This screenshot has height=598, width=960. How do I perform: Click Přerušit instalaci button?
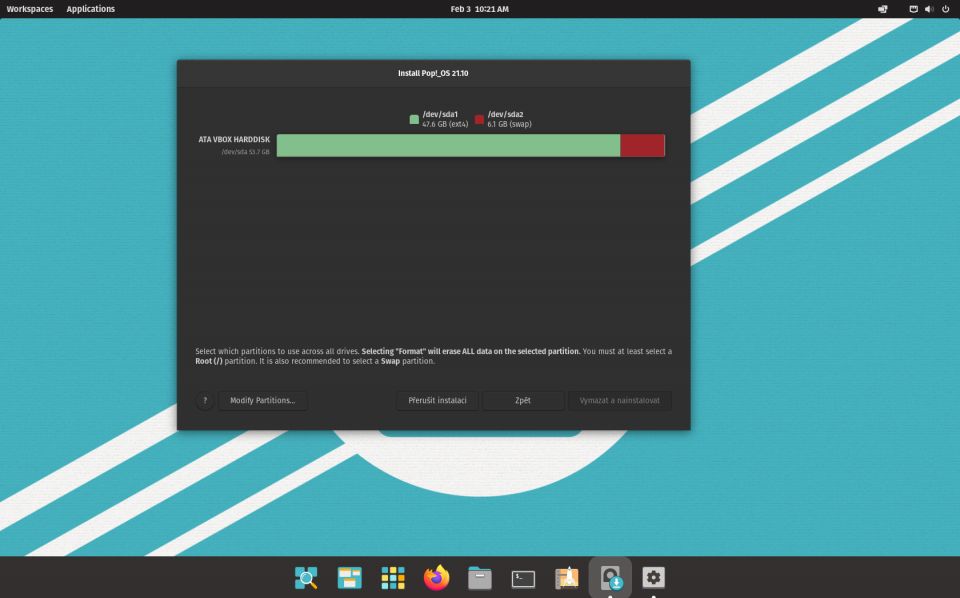[x=437, y=400]
